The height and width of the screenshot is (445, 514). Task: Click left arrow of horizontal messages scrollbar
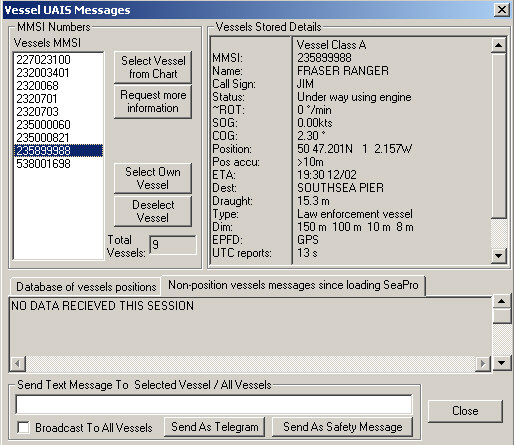click(18, 363)
